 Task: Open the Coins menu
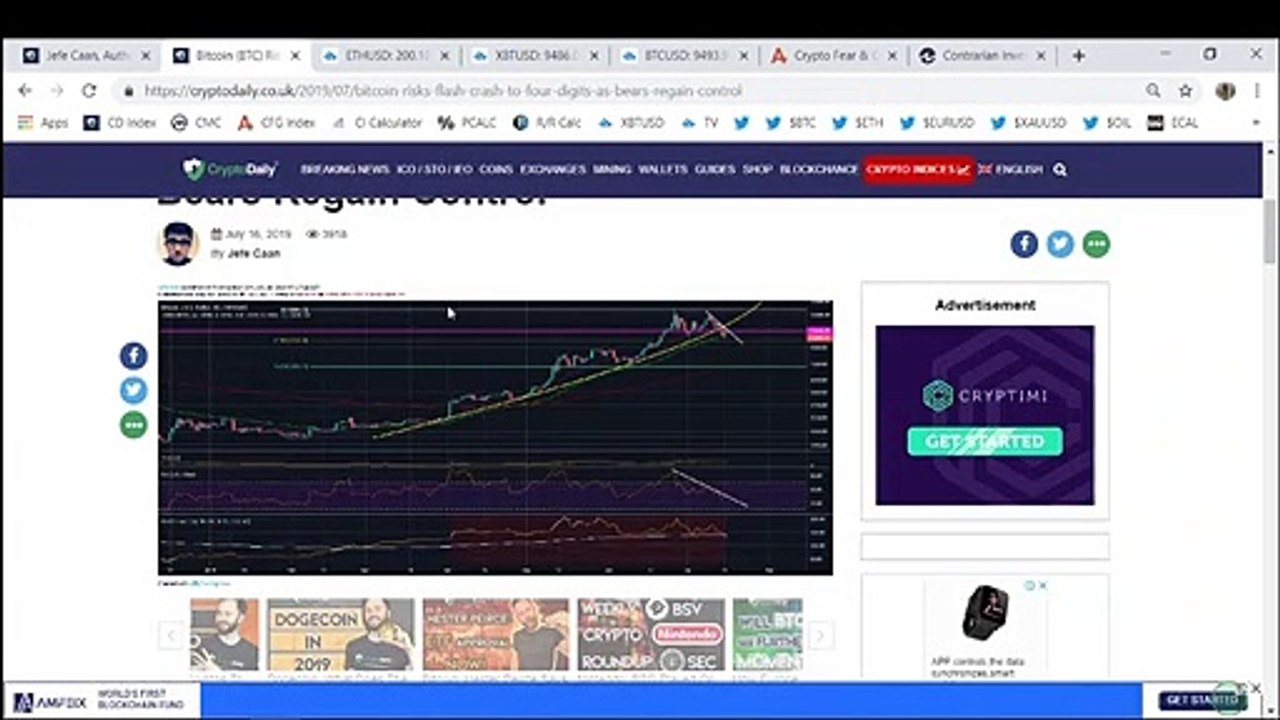496,170
